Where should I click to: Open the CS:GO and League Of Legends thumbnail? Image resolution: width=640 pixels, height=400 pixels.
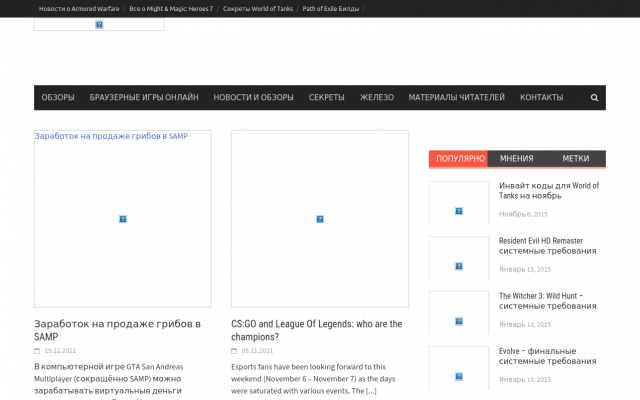click(320, 219)
